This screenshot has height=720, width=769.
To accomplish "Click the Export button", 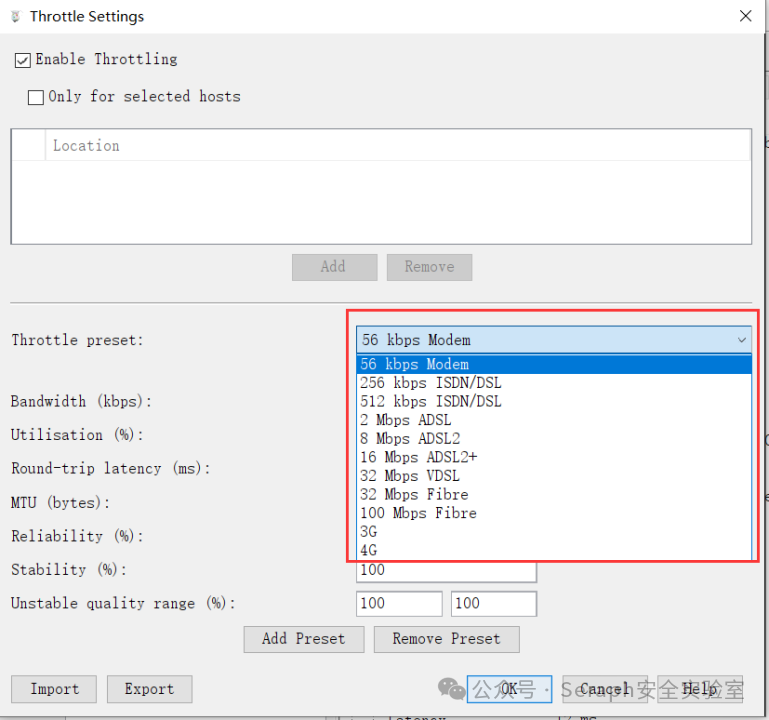I will coord(150,689).
